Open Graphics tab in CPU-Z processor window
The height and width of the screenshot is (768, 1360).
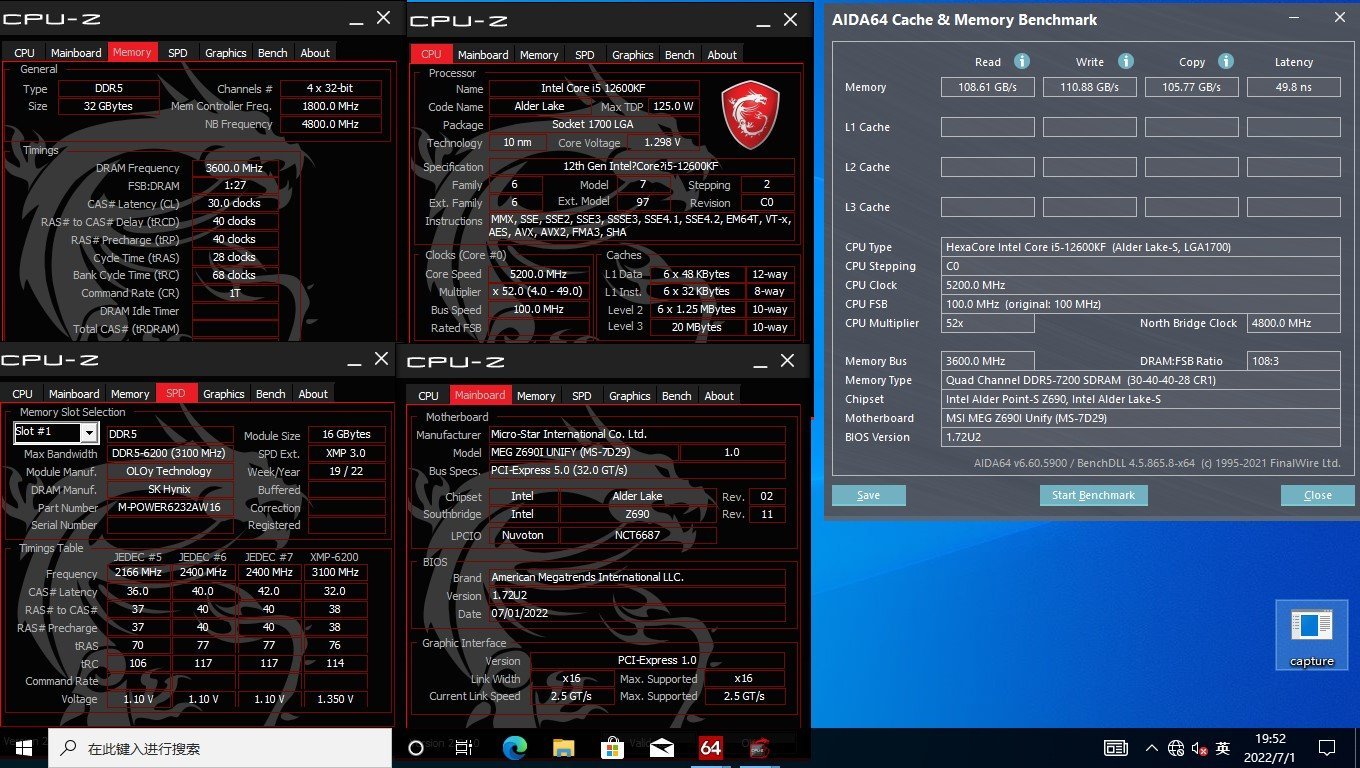click(632, 55)
